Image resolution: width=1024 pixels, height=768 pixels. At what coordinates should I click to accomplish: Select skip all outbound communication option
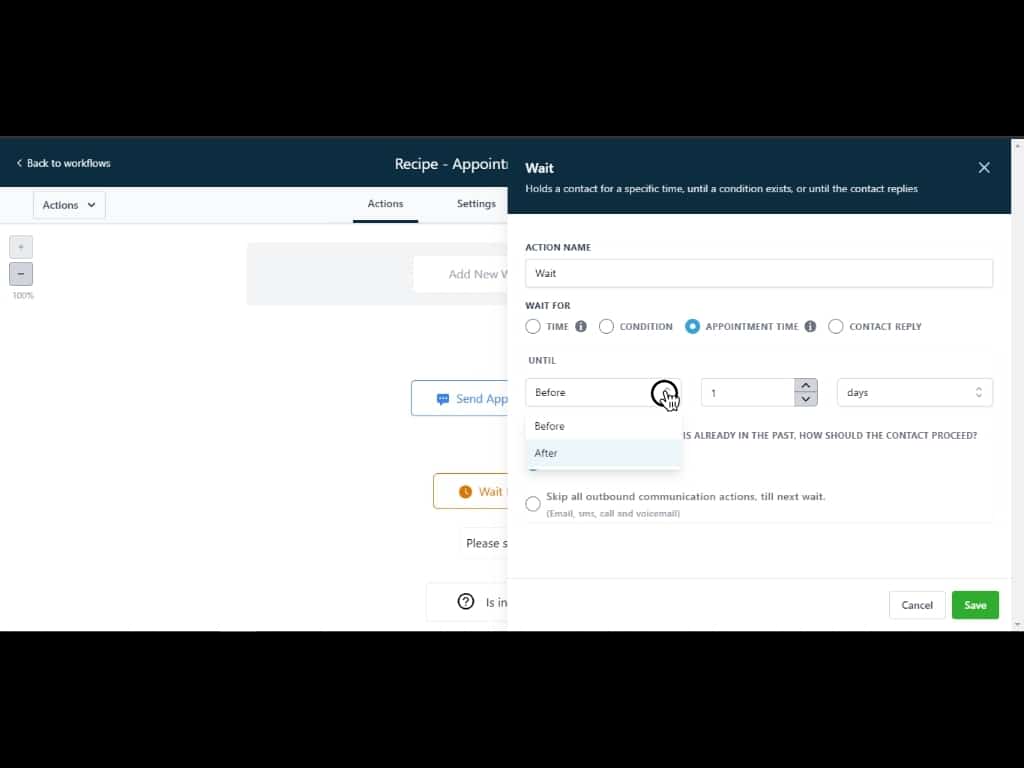coord(533,504)
